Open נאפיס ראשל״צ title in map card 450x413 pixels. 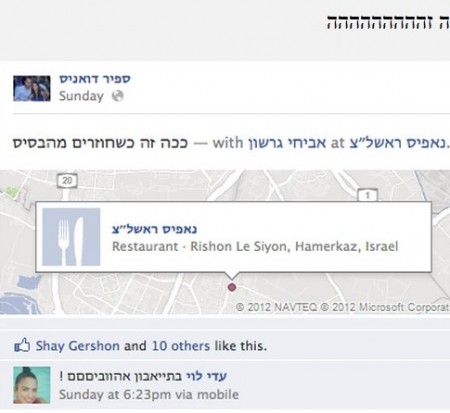(x=154, y=229)
